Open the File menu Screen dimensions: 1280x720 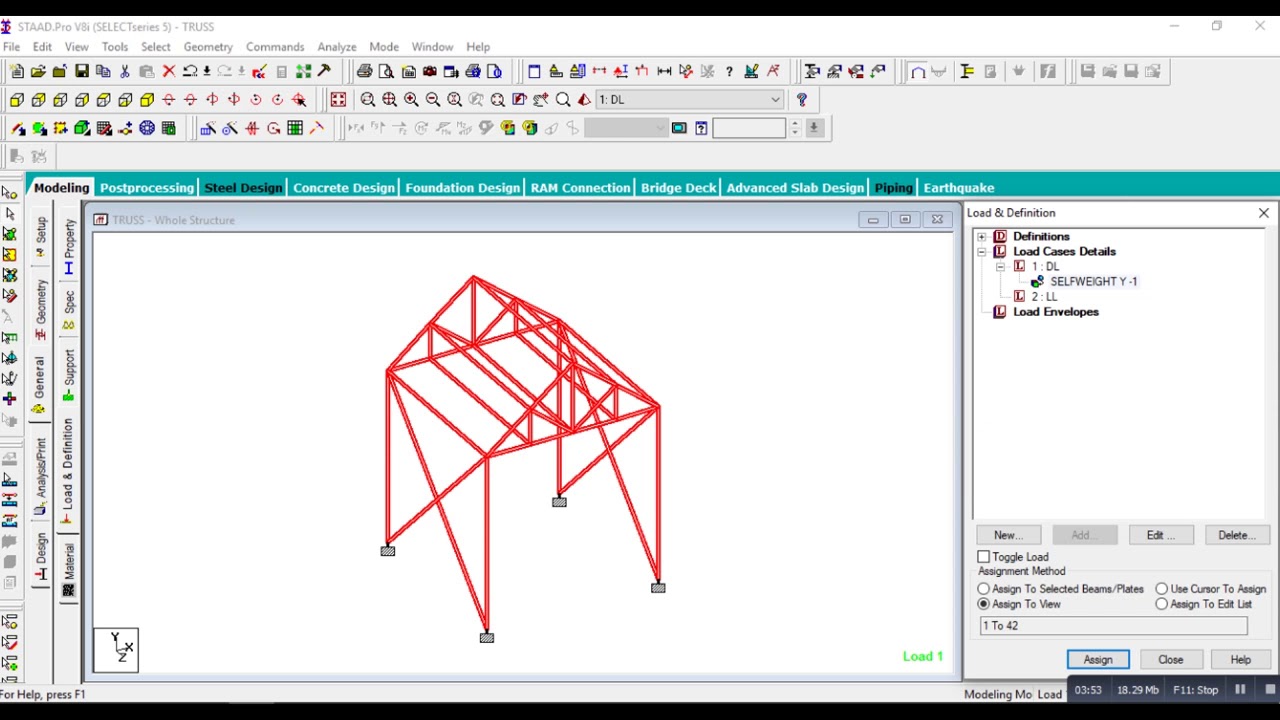pos(11,47)
